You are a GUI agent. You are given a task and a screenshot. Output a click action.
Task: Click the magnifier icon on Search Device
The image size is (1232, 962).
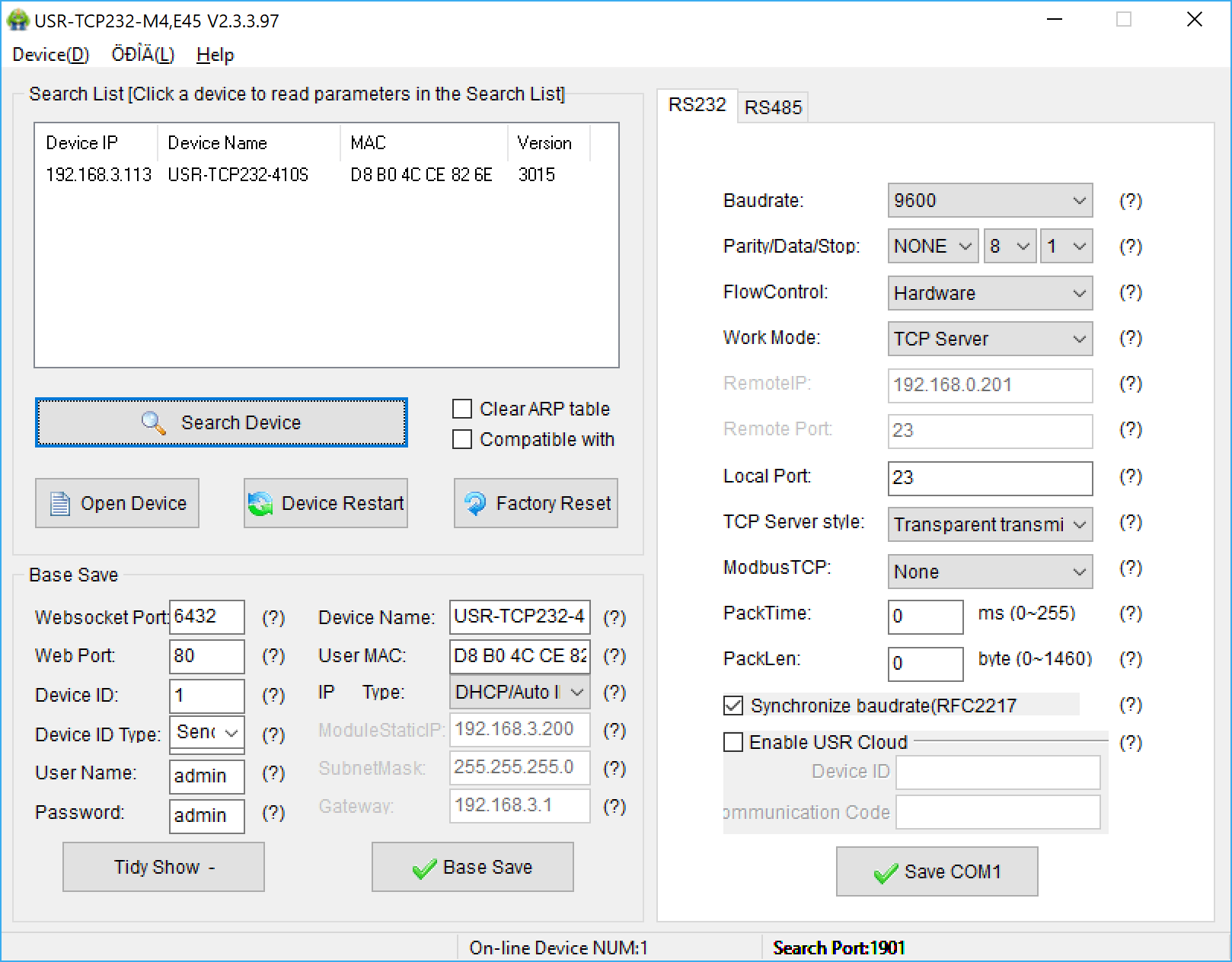154,422
